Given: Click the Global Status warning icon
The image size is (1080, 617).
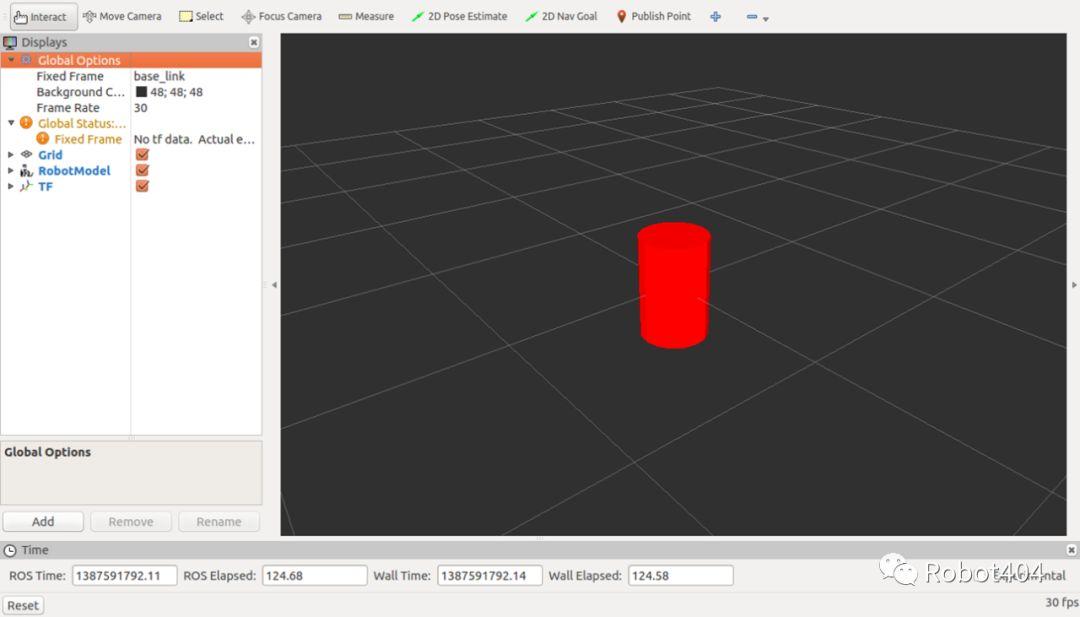Looking at the screenshot, I should [x=26, y=123].
